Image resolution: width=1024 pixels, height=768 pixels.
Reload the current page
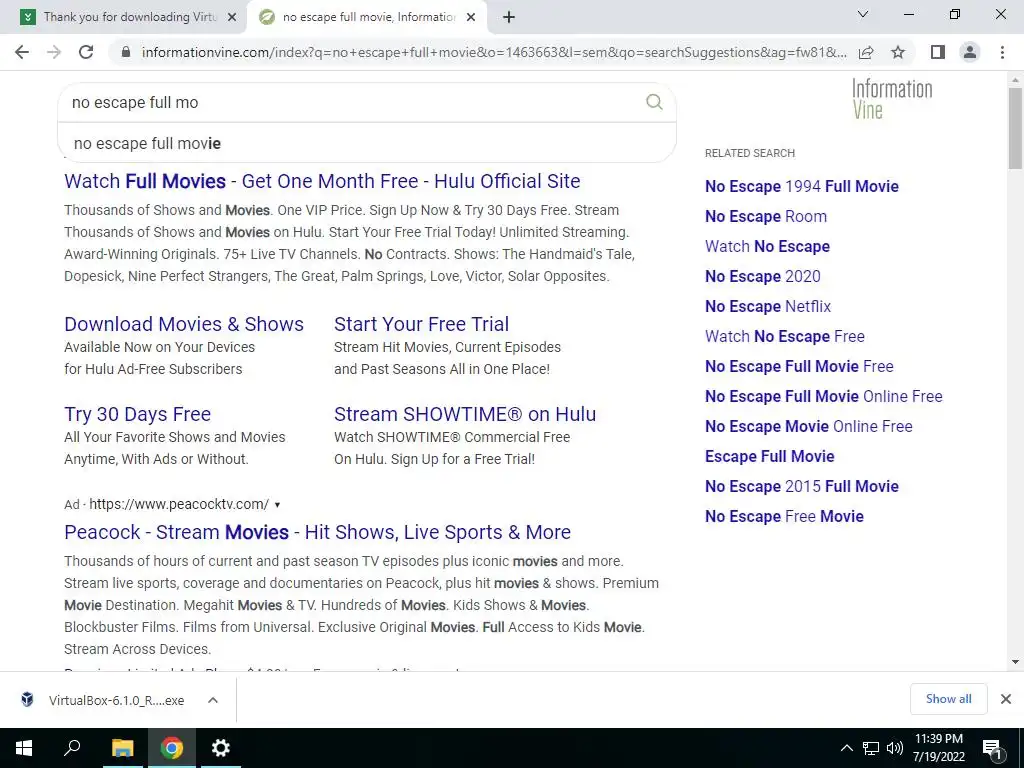pyautogui.click(x=86, y=52)
